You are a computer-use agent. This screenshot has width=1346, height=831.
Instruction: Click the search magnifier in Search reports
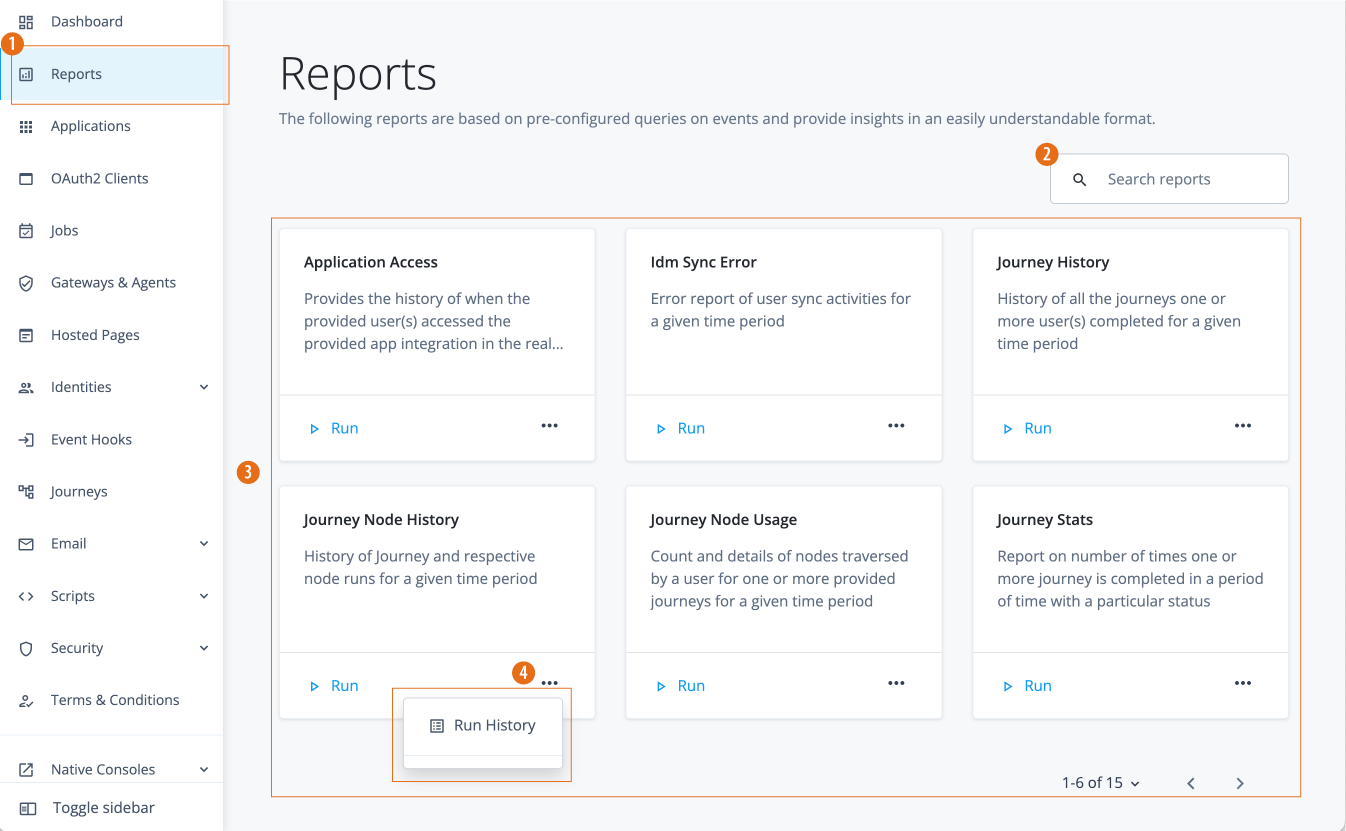[1079, 179]
